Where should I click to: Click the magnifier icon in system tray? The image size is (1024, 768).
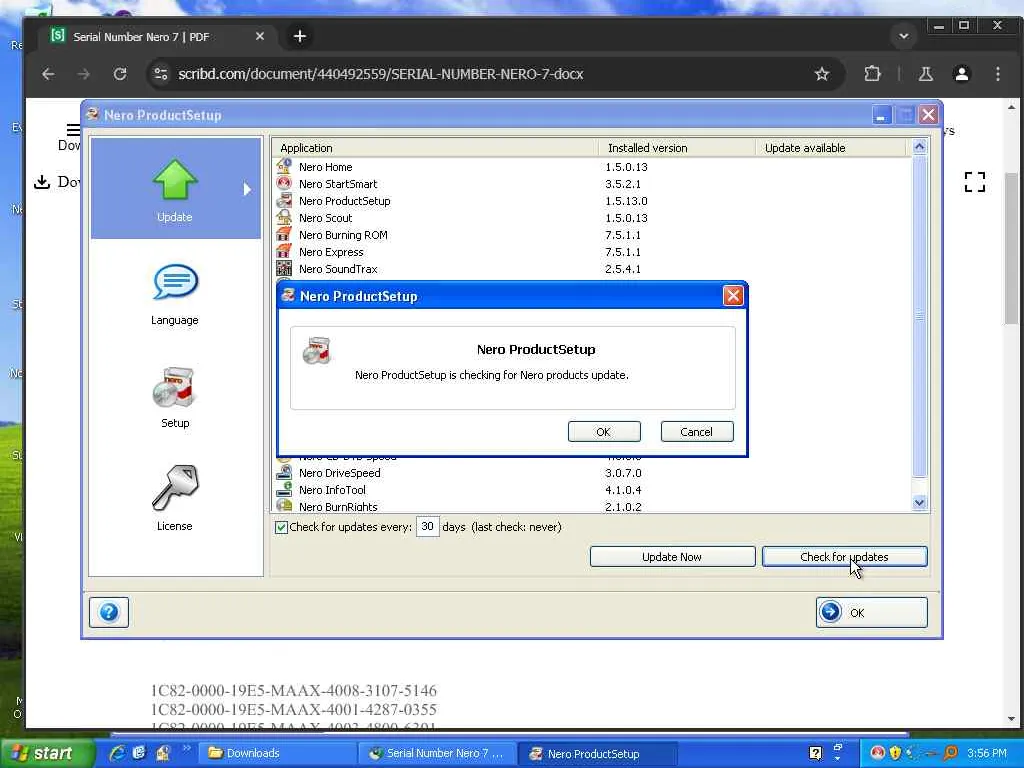[951, 753]
